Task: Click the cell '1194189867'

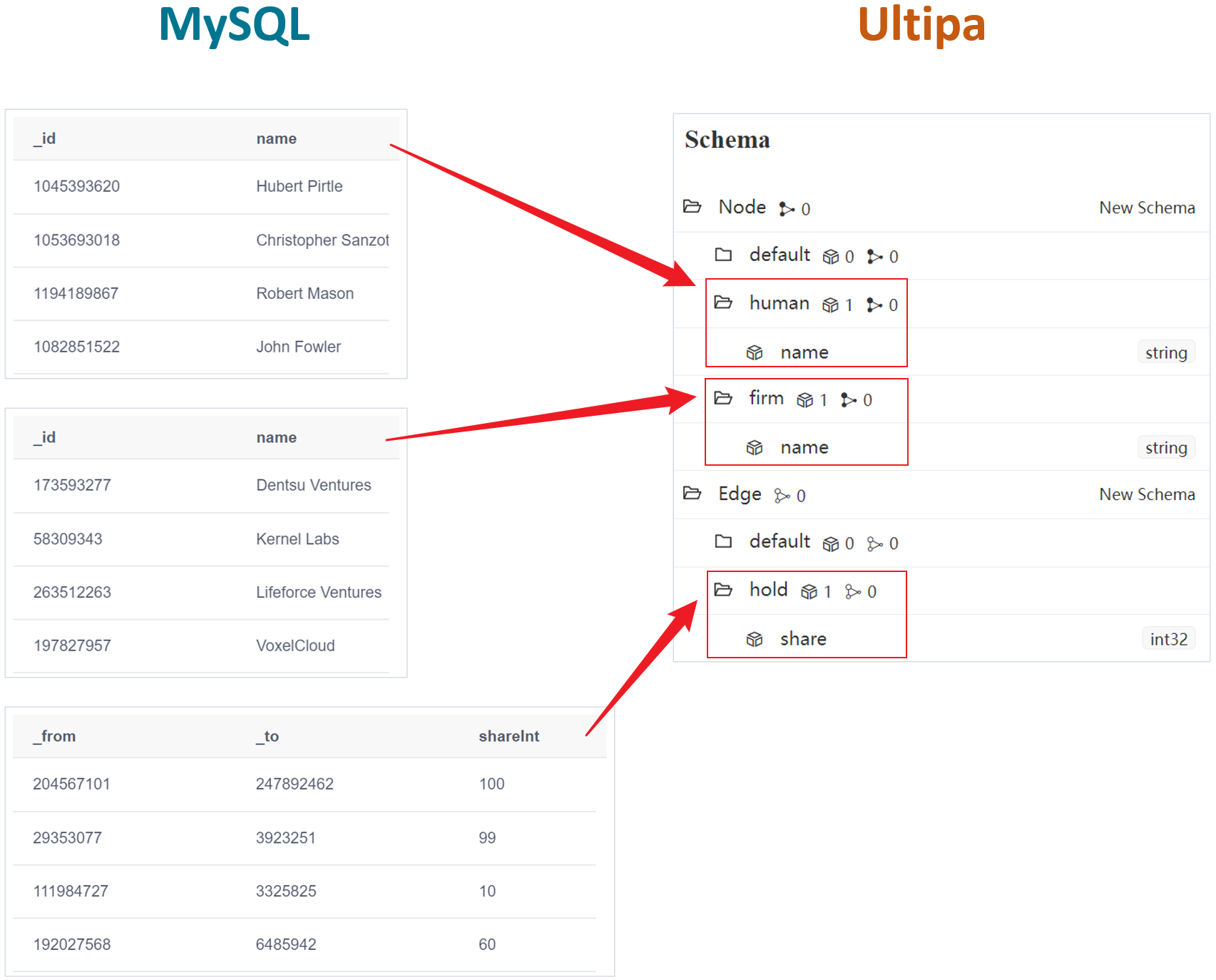Action: click(x=76, y=293)
